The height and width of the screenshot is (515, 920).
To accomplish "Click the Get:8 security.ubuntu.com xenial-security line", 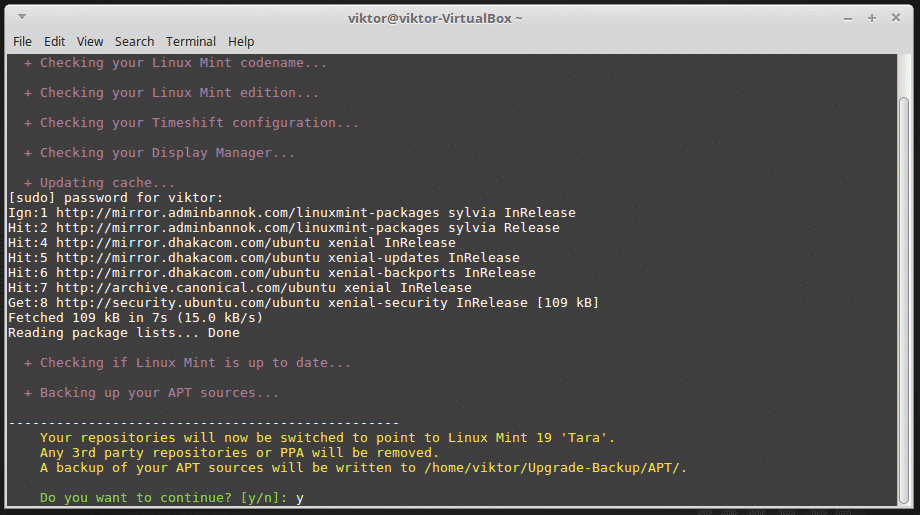I will point(303,303).
